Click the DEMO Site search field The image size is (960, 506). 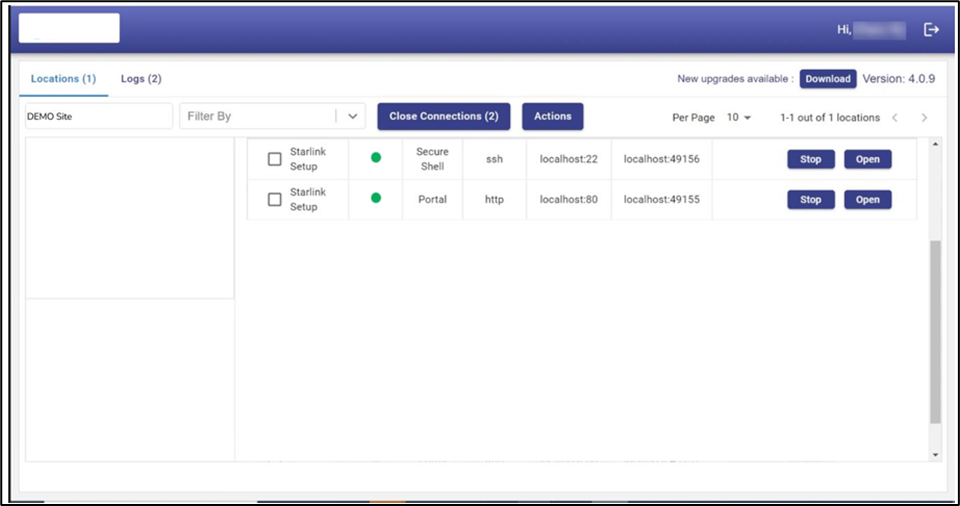point(98,116)
